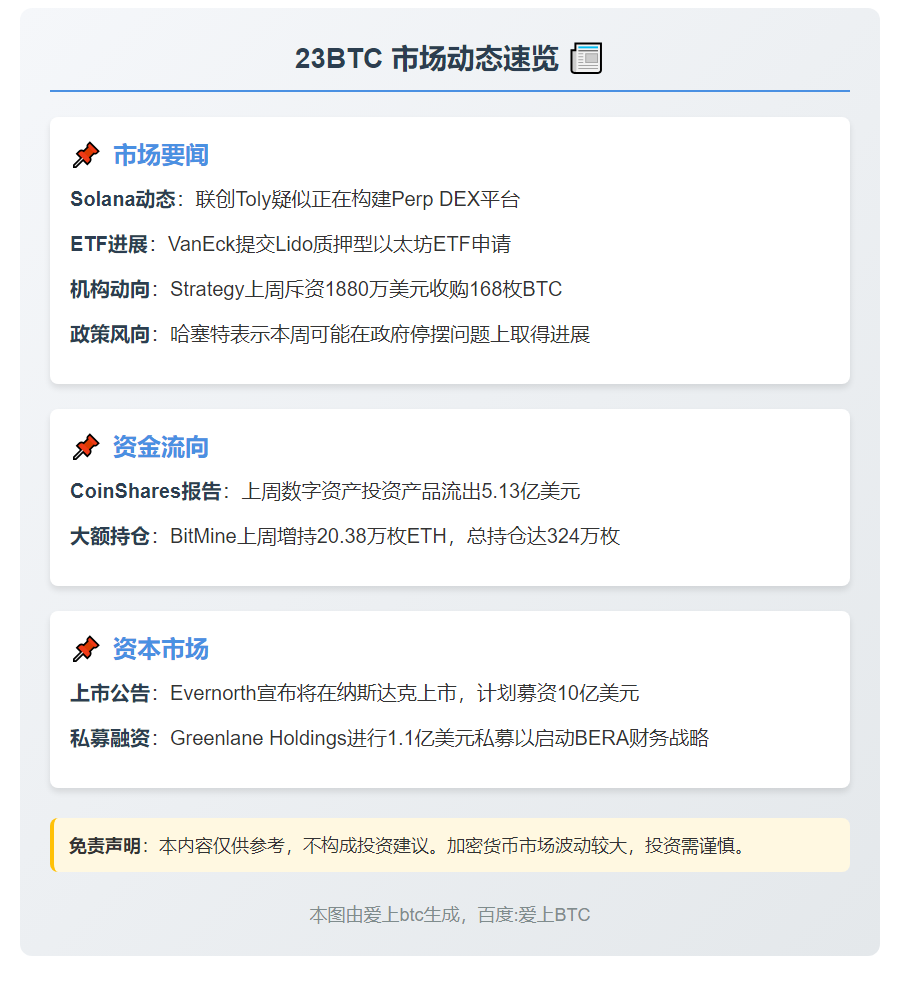Click the CoinShares报告 label
900x988 pixels.
(136, 491)
